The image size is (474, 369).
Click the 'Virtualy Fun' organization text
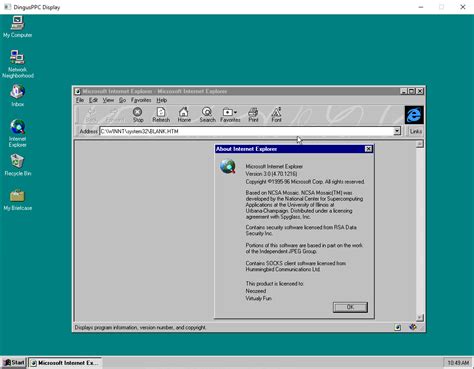pos(258,298)
